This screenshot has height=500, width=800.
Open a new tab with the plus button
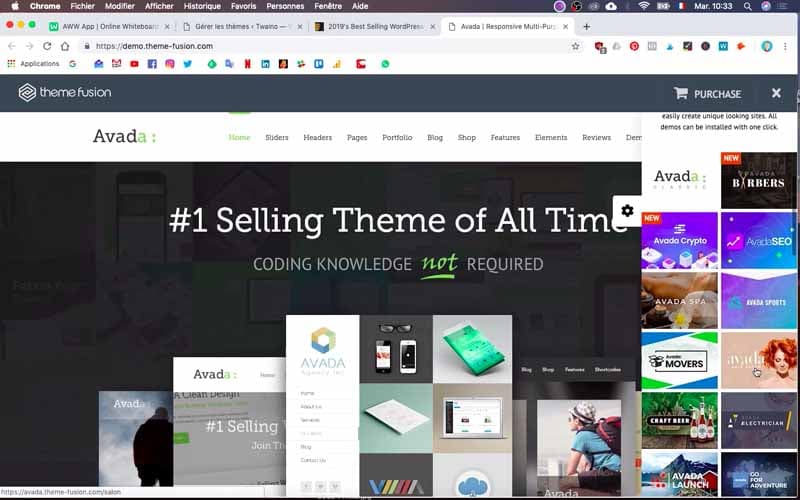point(586,27)
